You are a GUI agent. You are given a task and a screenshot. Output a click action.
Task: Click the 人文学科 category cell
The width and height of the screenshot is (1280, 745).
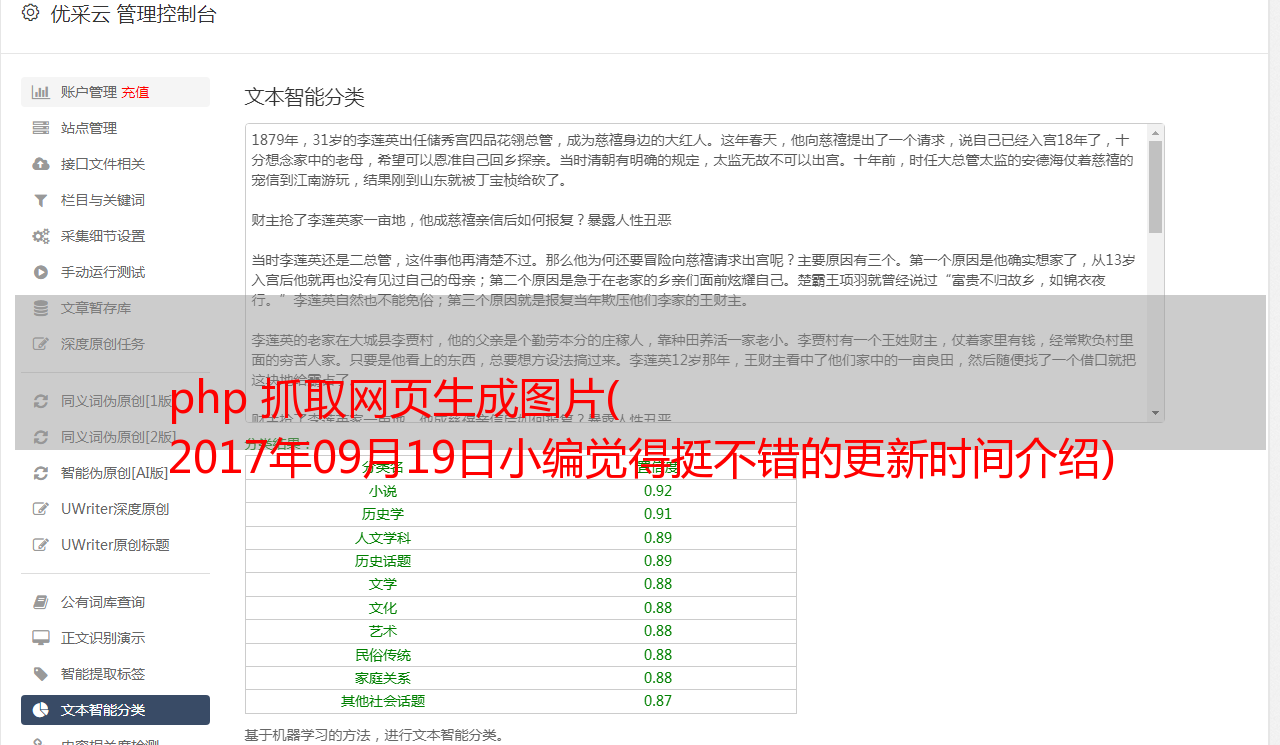[383, 538]
